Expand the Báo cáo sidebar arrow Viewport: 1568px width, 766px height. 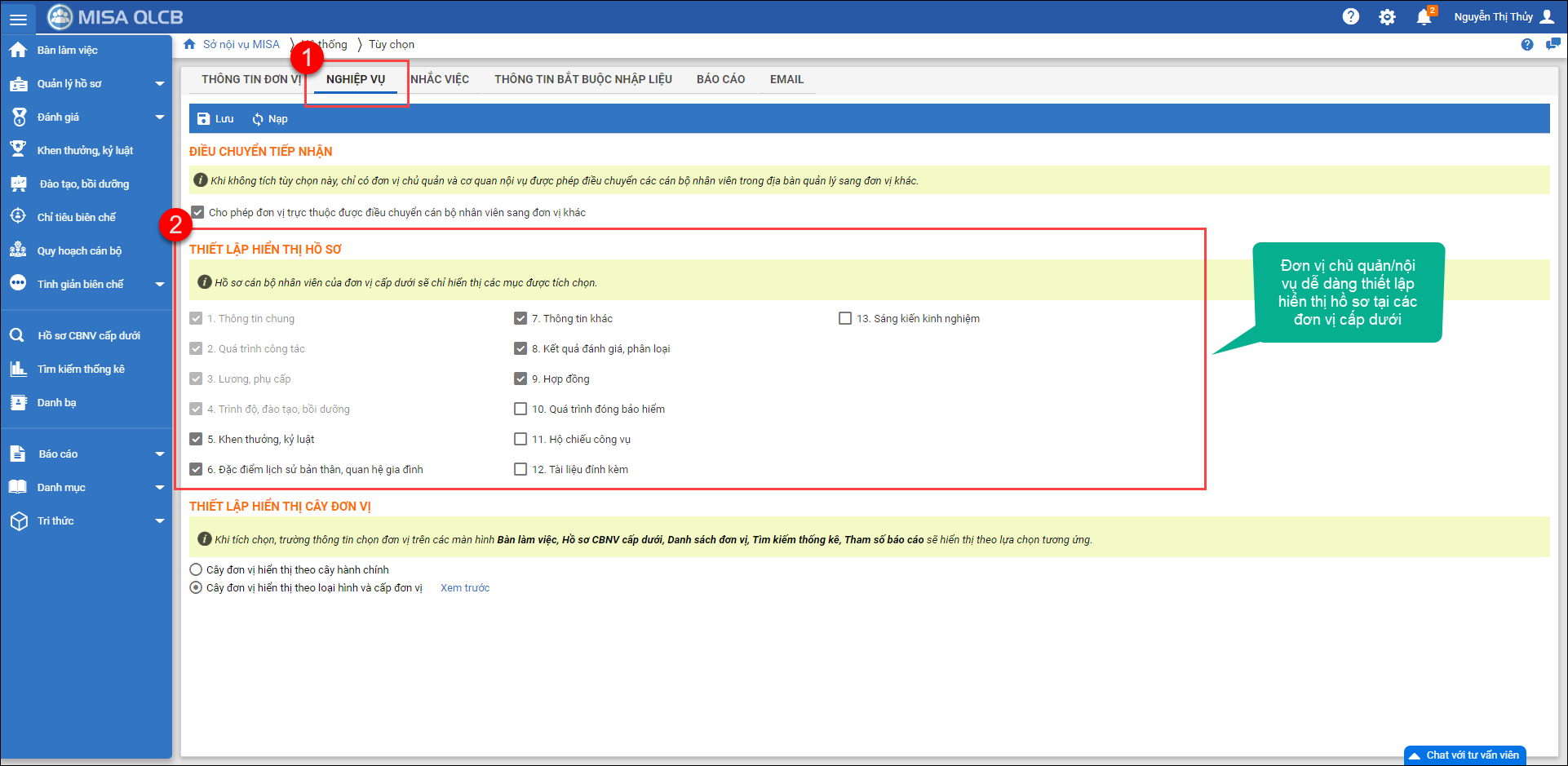159,454
